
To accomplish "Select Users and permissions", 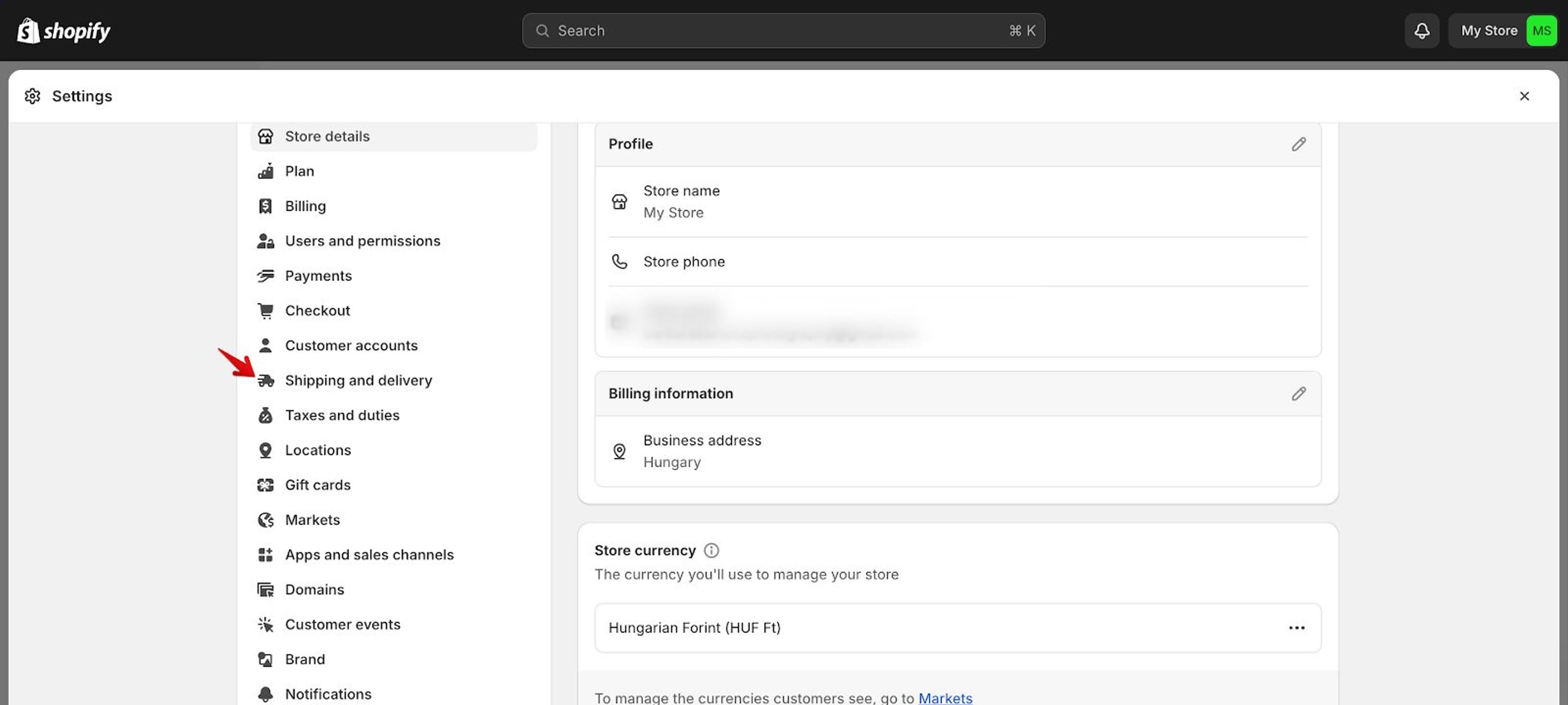I will point(394,241).
